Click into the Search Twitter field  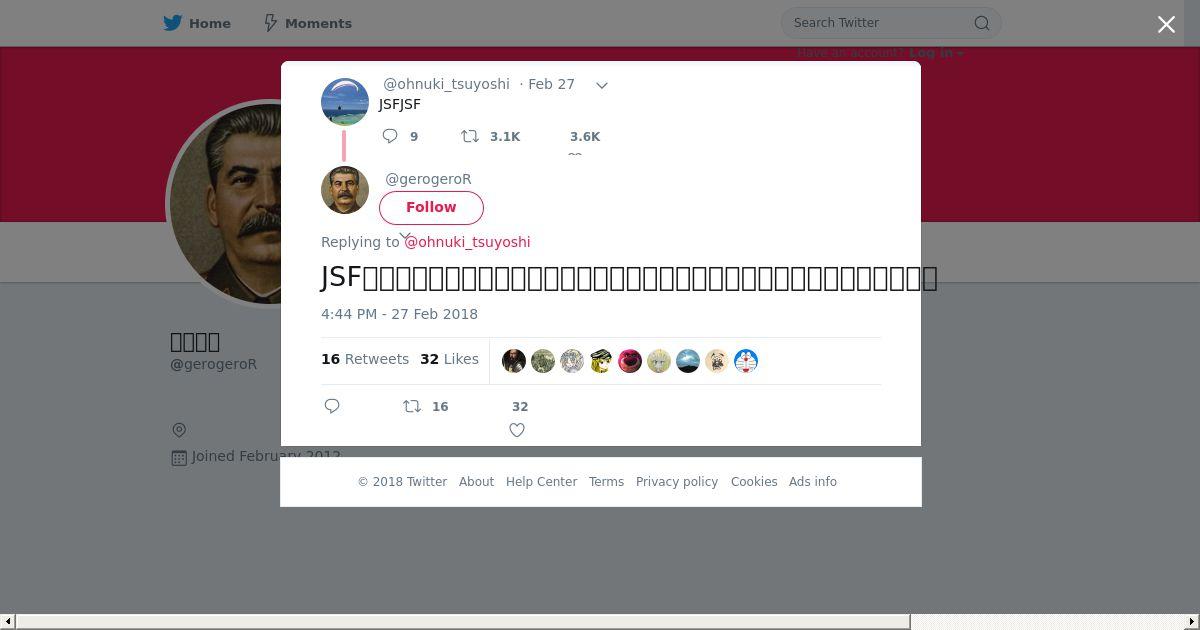click(x=880, y=23)
